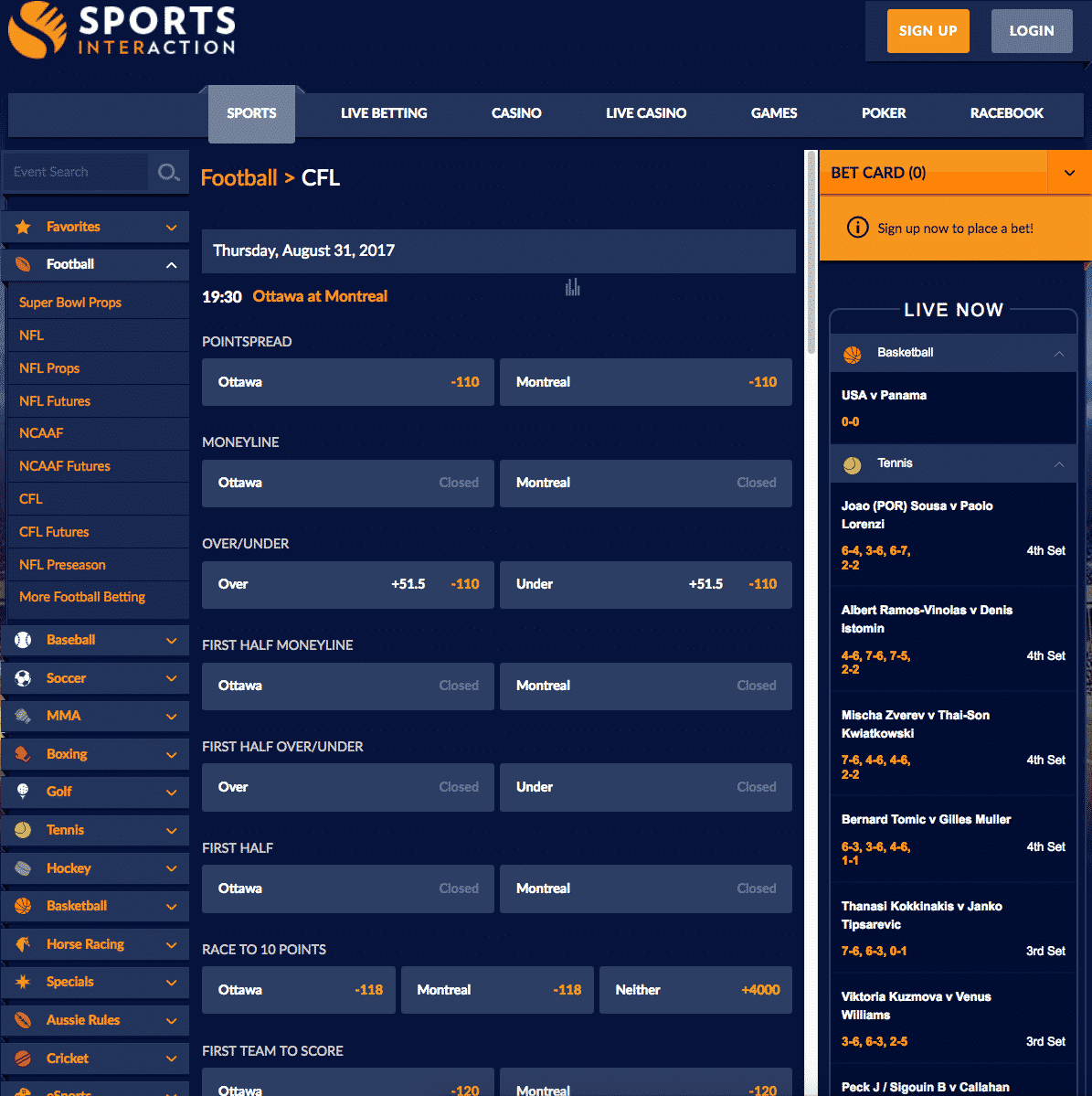
Task: Open the Poker tab
Action: [884, 113]
